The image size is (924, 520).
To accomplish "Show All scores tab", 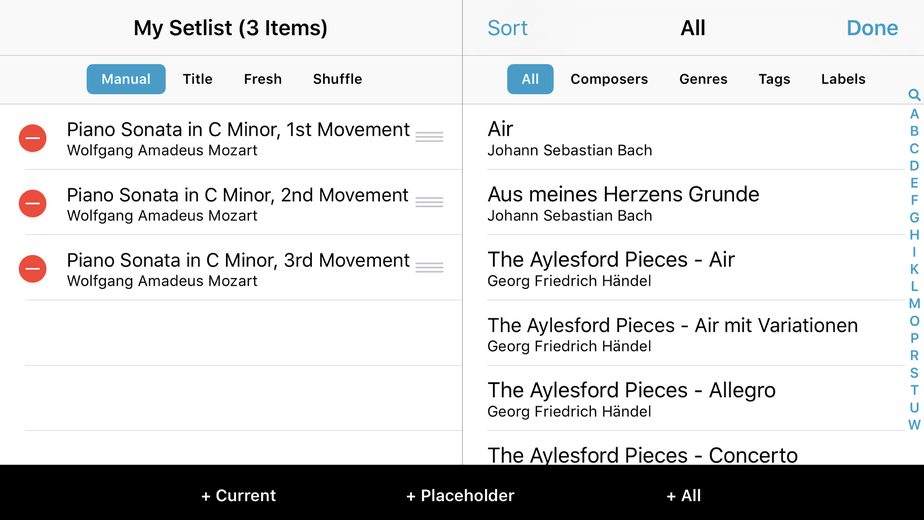I will click(530, 79).
